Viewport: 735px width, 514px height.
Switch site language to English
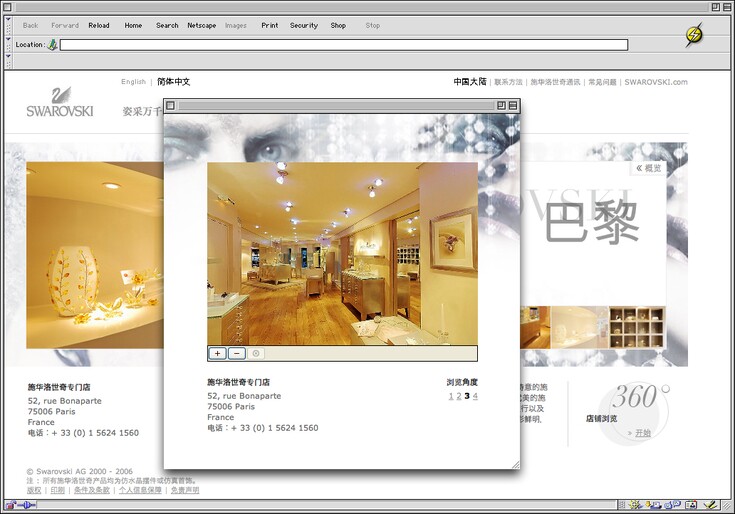(x=134, y=82)
